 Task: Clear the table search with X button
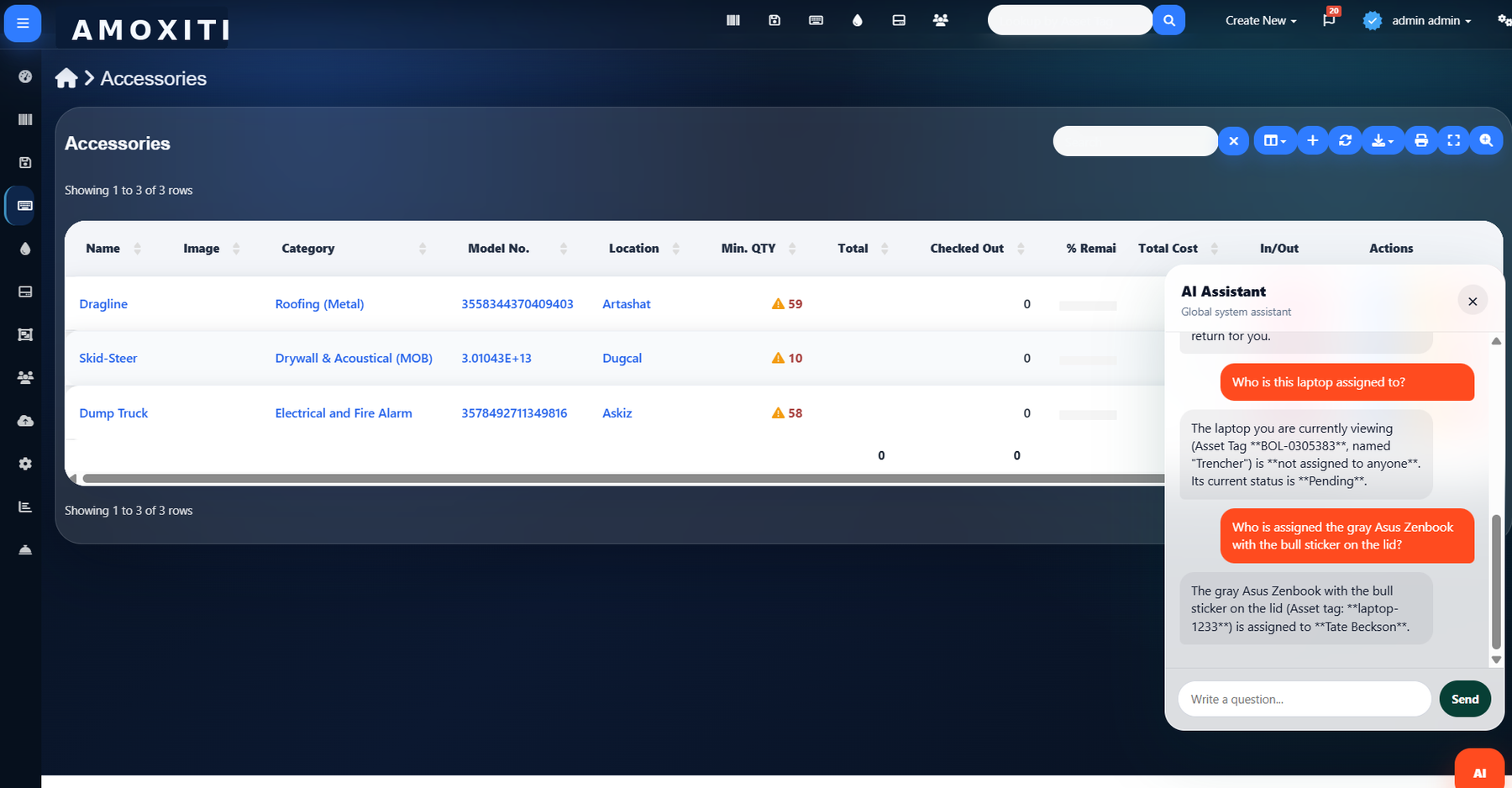coord(1233,141)
